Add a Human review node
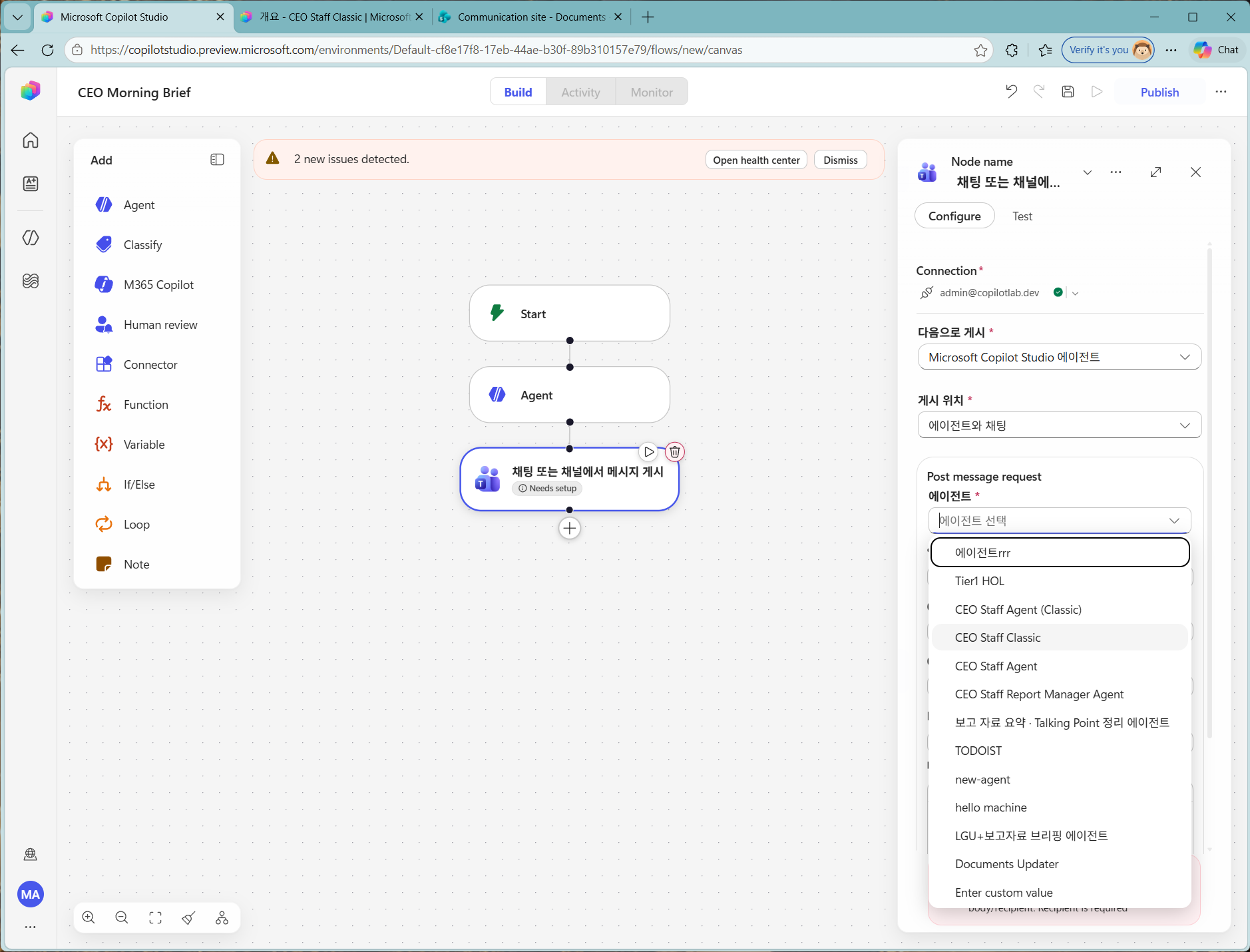Image resolution: width=1250 pixels, height=952 pixels. click(158, 325)
